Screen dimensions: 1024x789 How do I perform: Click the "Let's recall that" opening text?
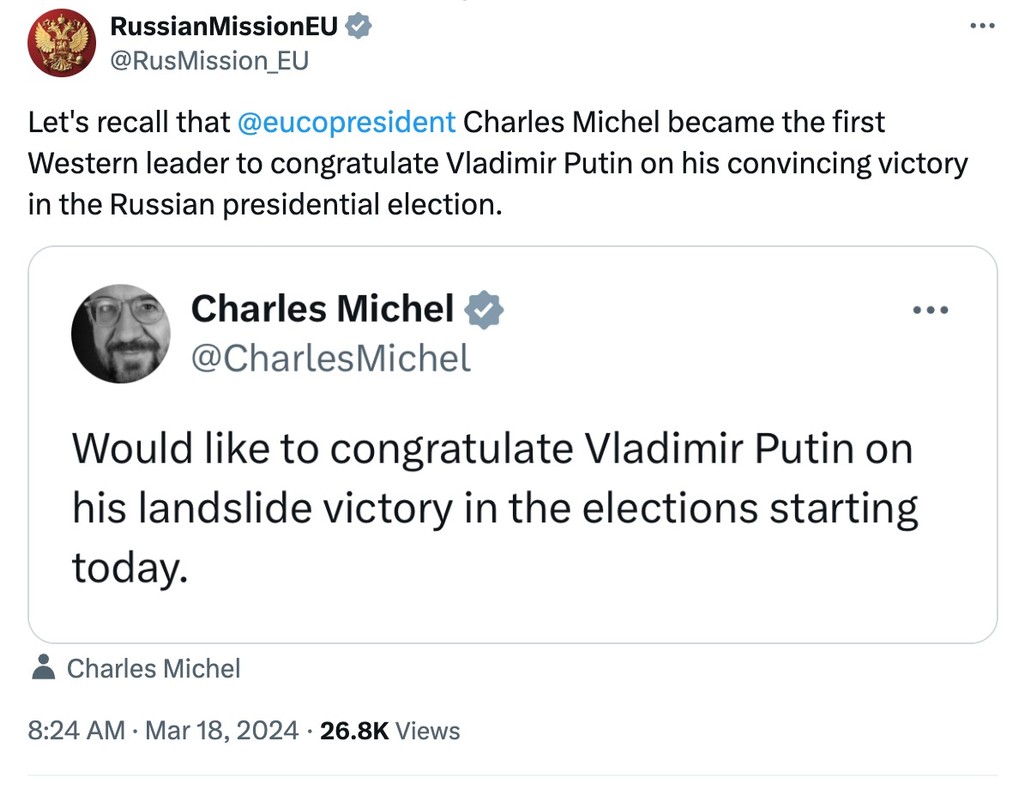130,122
